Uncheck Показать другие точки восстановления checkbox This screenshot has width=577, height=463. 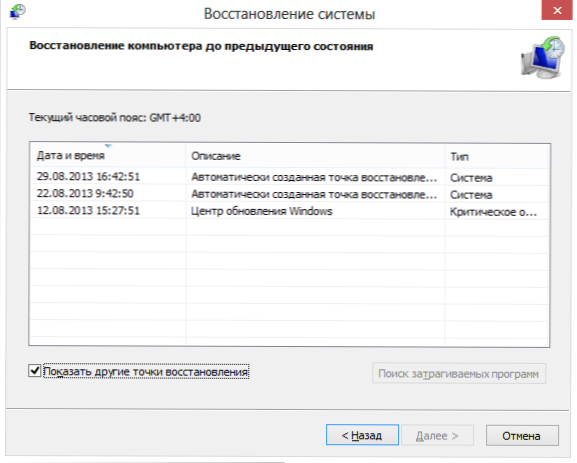35,371
